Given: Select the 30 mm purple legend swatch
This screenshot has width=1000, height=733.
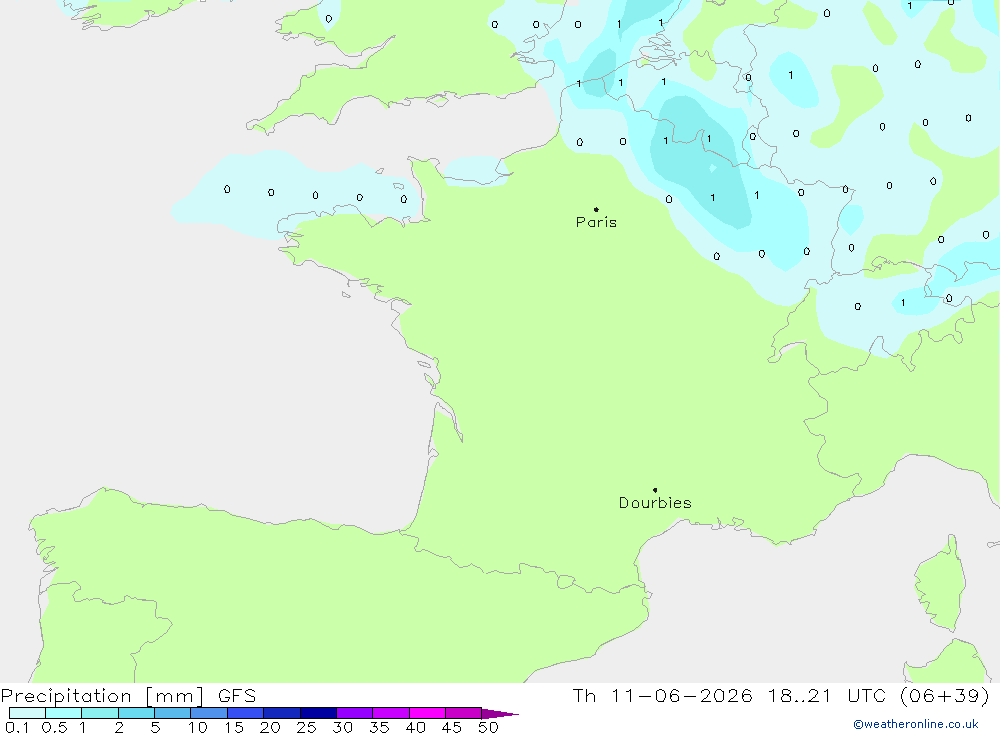Looking at the screenshot, I should coord(355,713).
